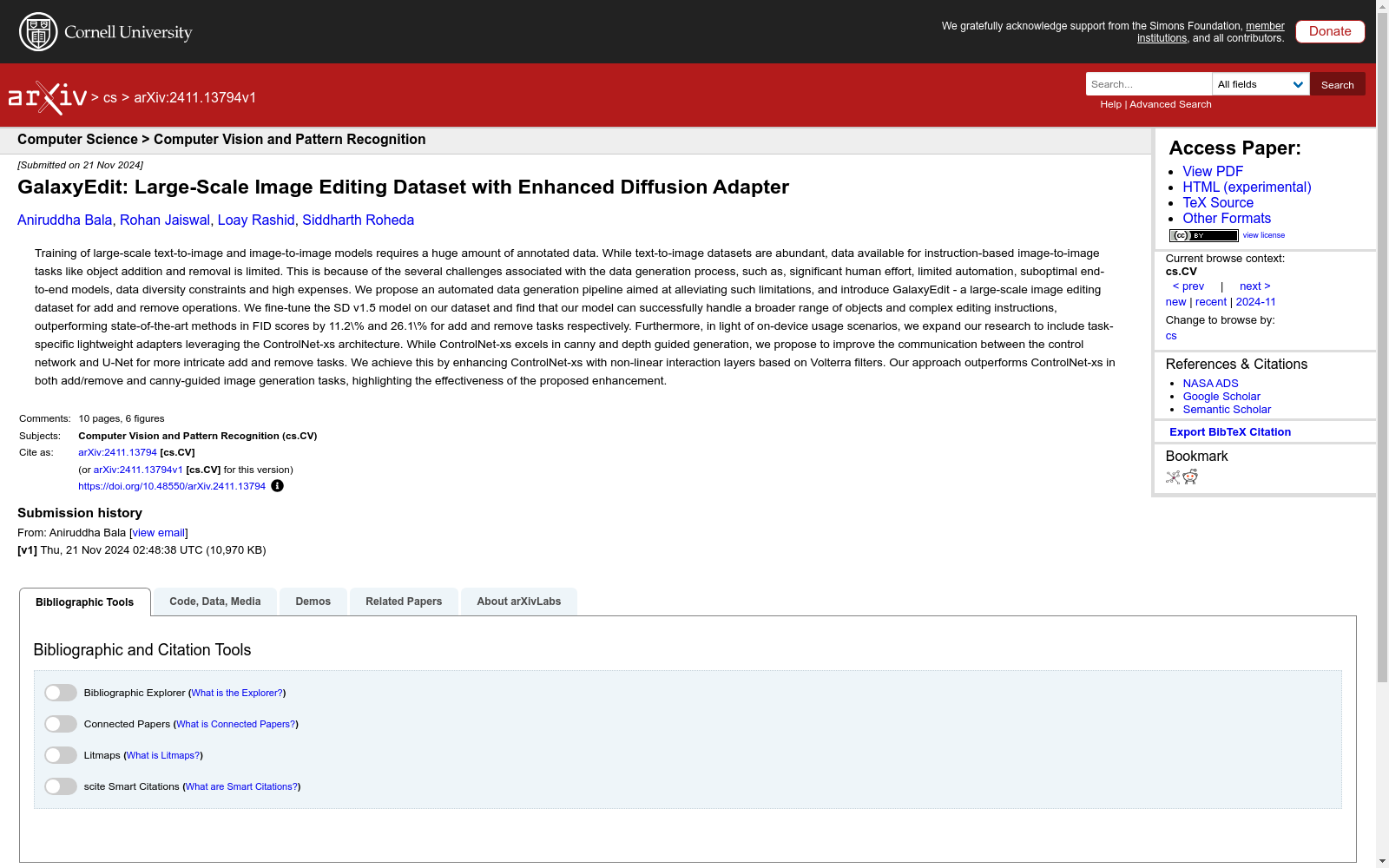Enable scite Smart Citations toggle
Image resolution: width=1389 pixels, height=868 pixels.
[x=61, y=786]
